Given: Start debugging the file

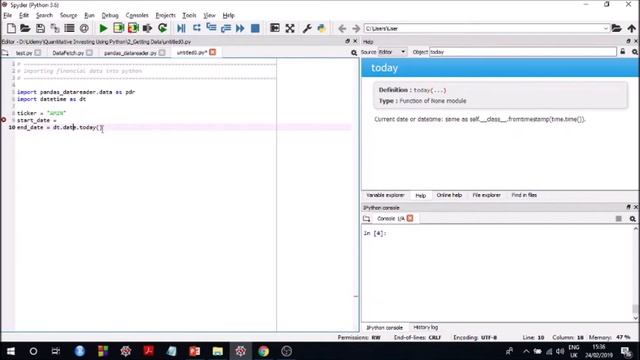Looking at the screenshot, I should [181, 28].
